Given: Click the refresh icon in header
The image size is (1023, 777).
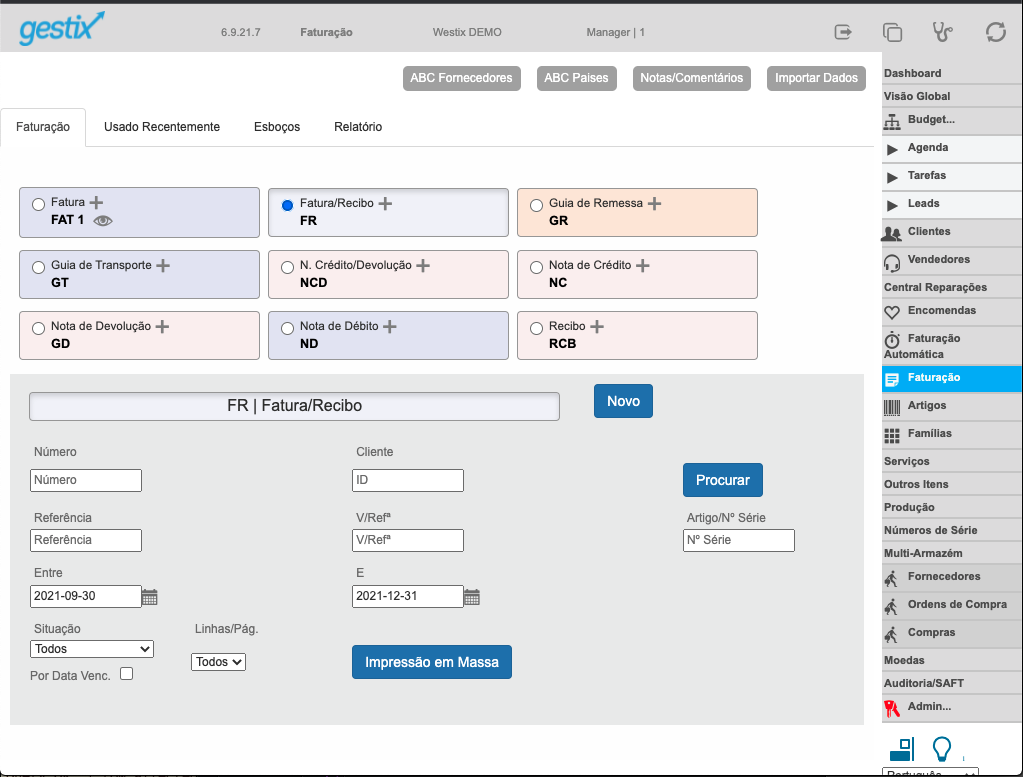Looking at the screenshot, I should click(996, 32).
